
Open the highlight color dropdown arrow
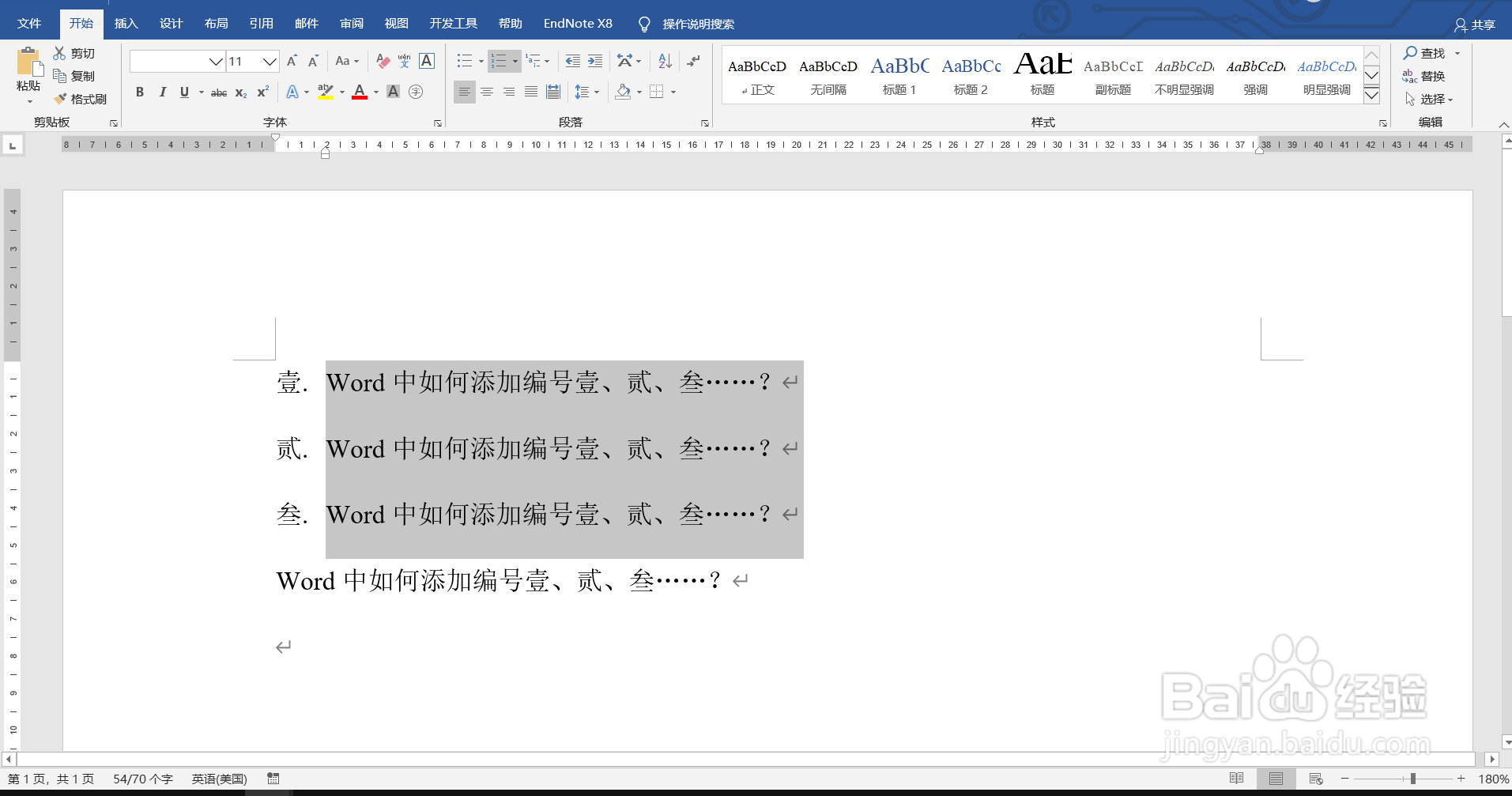pyautogui.click(x=342, y=92)
